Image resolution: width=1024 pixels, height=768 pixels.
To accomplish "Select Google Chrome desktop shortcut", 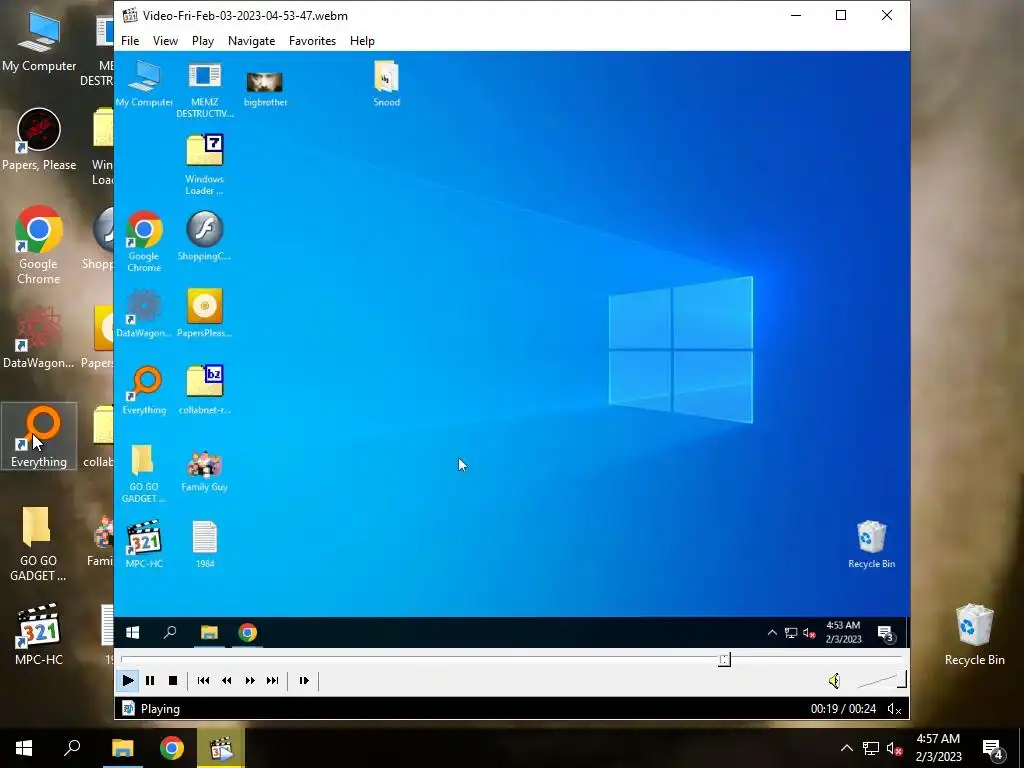I will 39,246.
